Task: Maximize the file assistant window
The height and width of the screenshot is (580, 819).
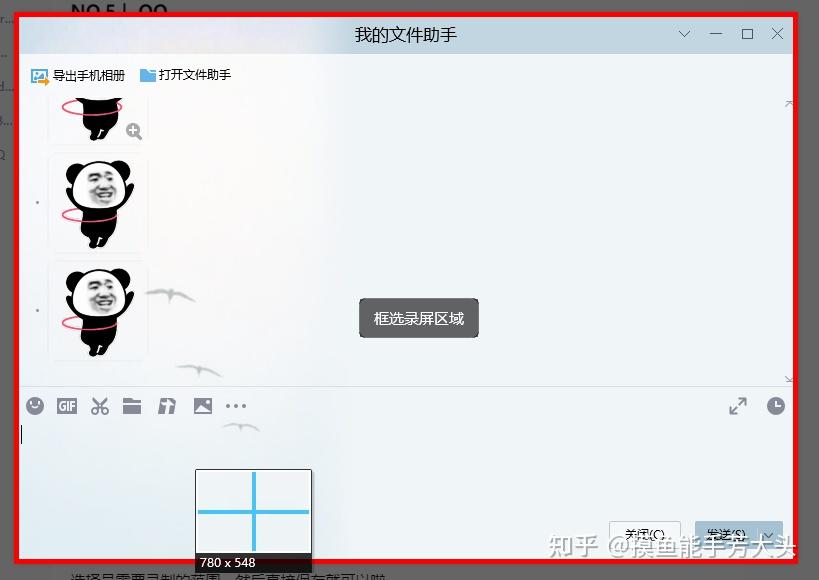Action: click(747, 34)
